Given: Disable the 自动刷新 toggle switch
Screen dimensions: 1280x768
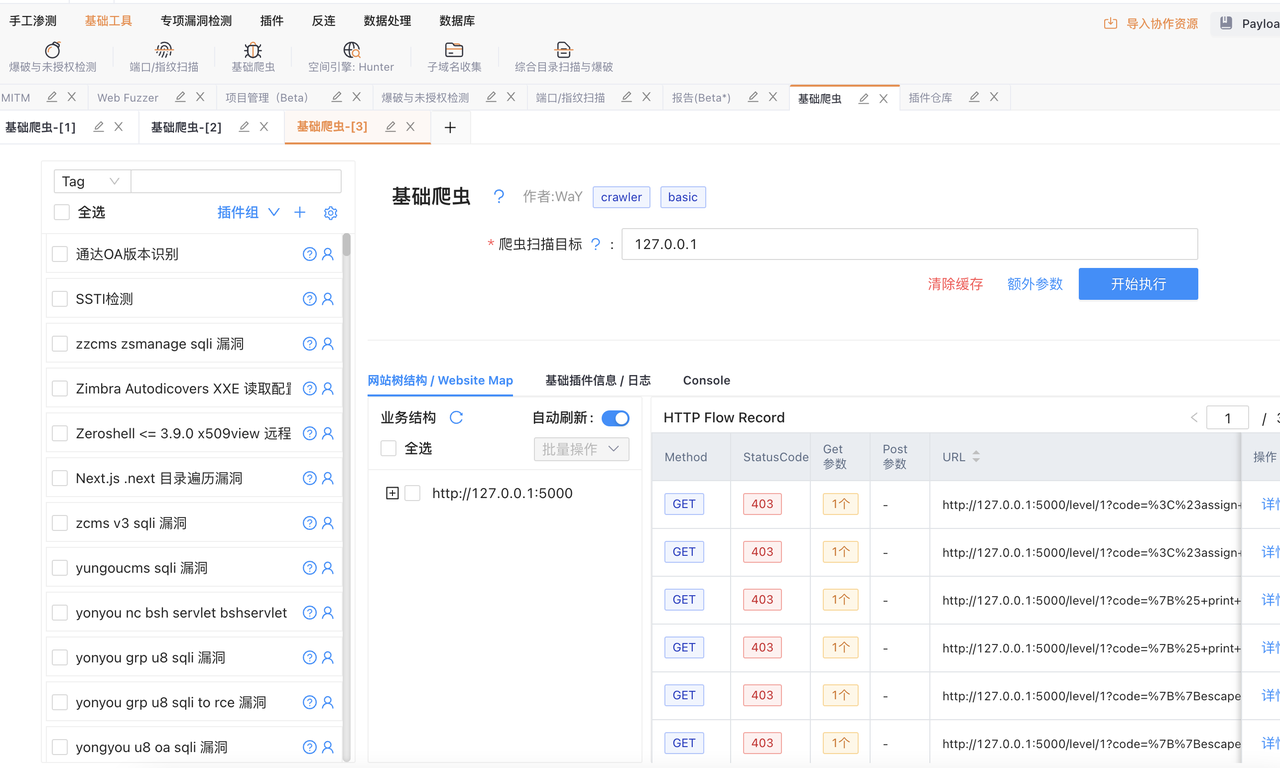Looking at the screenshot, I should (x=615, y=418).
